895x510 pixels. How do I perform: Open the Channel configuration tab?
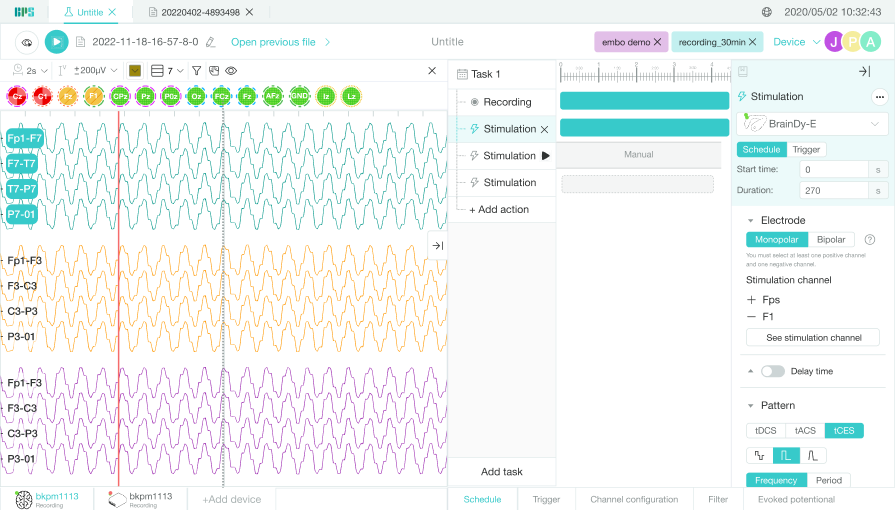pyautogui.click(x=634, y=499)
